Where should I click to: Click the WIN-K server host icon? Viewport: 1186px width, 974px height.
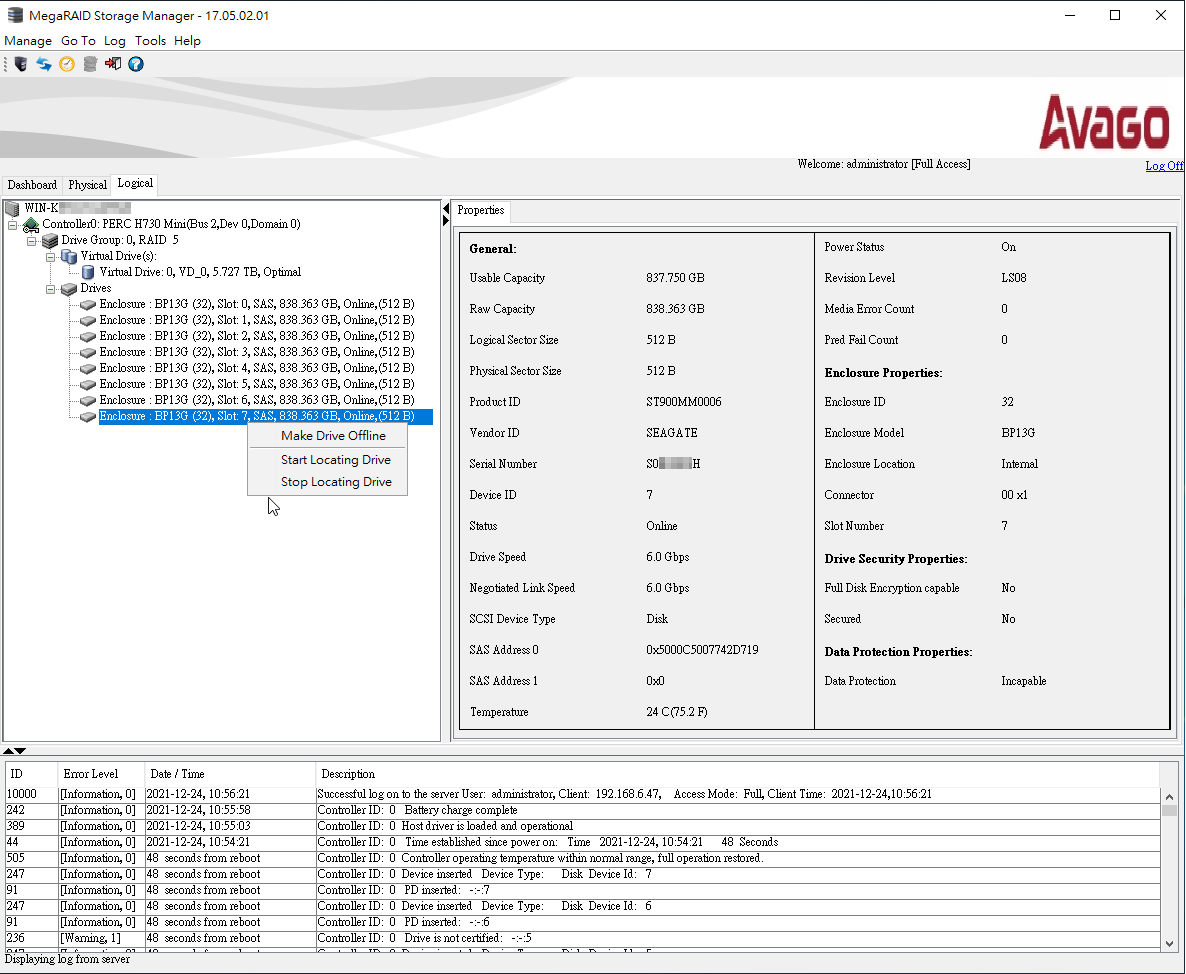(12, 208)
